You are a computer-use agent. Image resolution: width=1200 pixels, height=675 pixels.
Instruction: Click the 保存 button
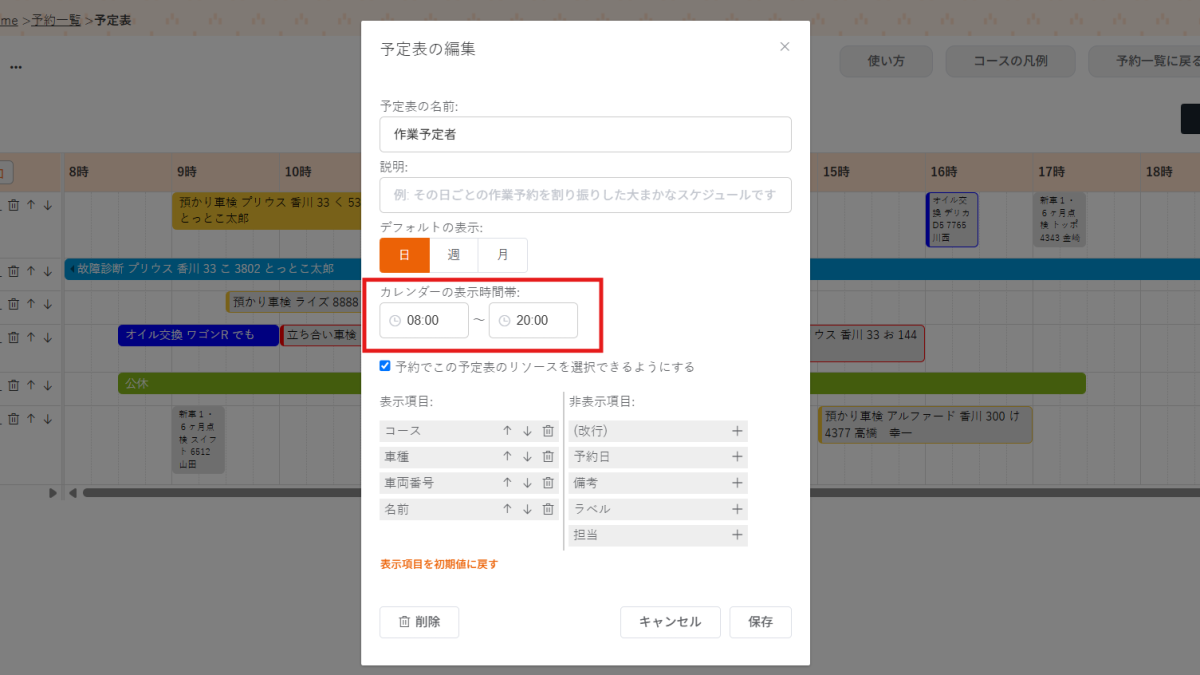click(x=760, y=622)
